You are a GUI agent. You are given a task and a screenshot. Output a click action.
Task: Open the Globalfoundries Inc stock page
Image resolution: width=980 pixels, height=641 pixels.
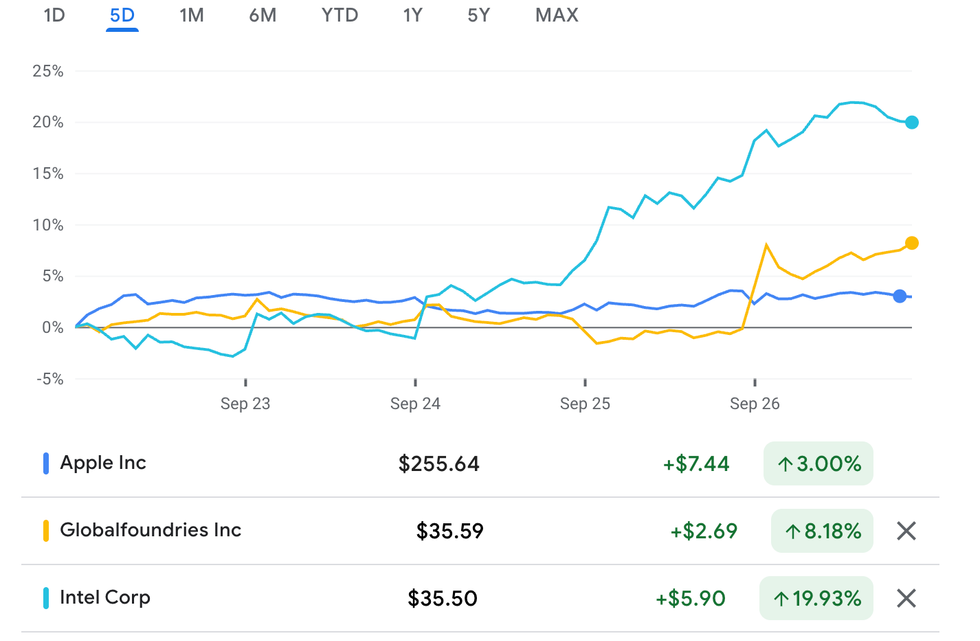[150, 530]
